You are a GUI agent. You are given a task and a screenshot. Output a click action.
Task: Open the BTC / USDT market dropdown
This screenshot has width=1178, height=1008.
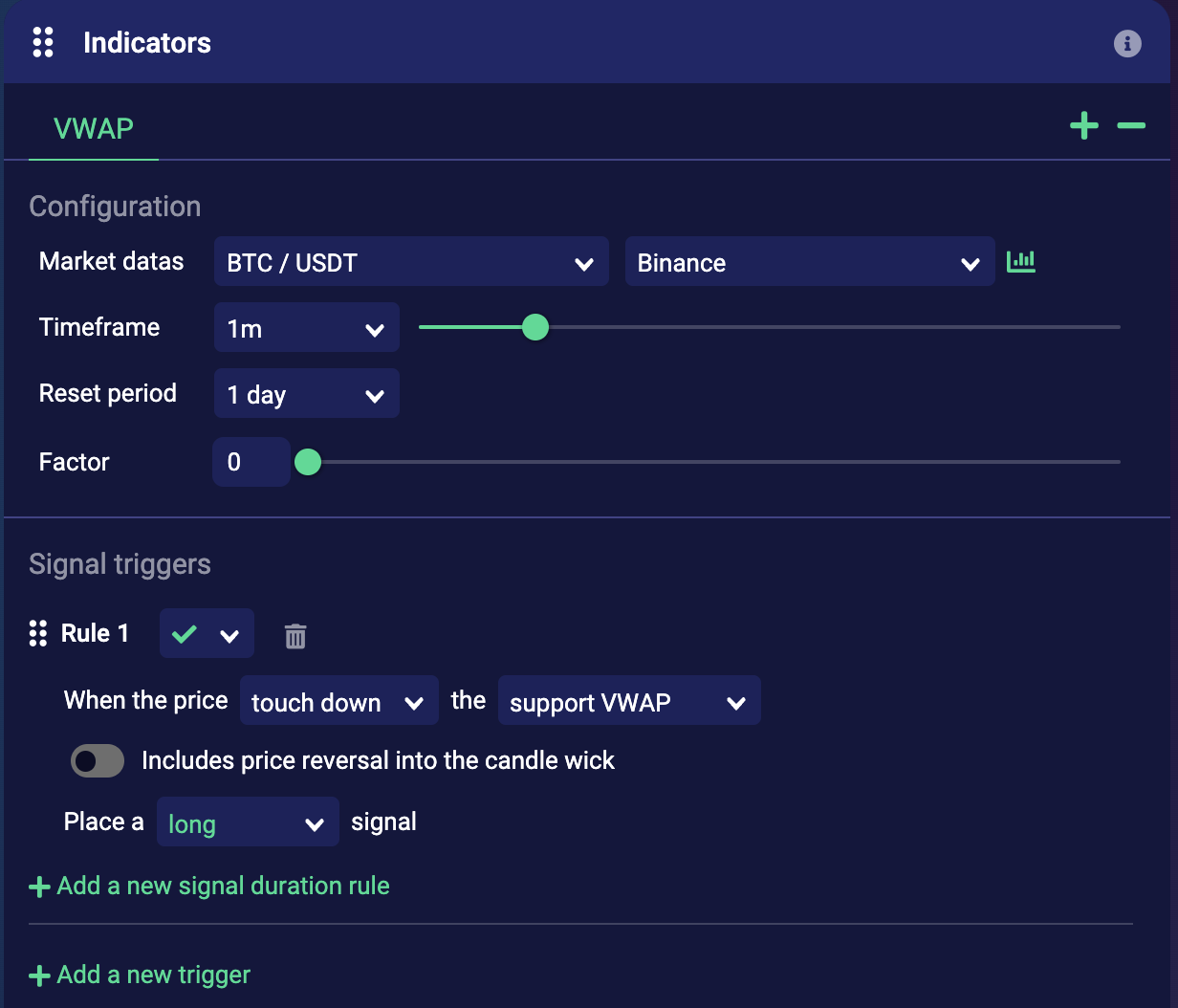[411, 263]
